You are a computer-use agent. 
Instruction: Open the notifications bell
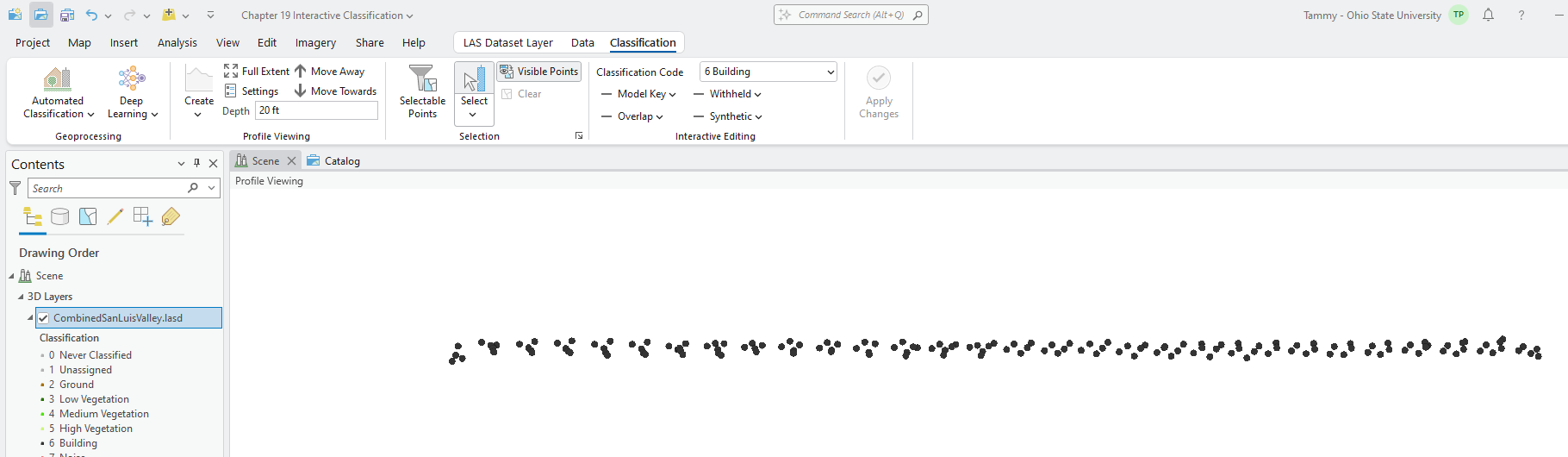pyautogui.click(x=1488, y=16)
